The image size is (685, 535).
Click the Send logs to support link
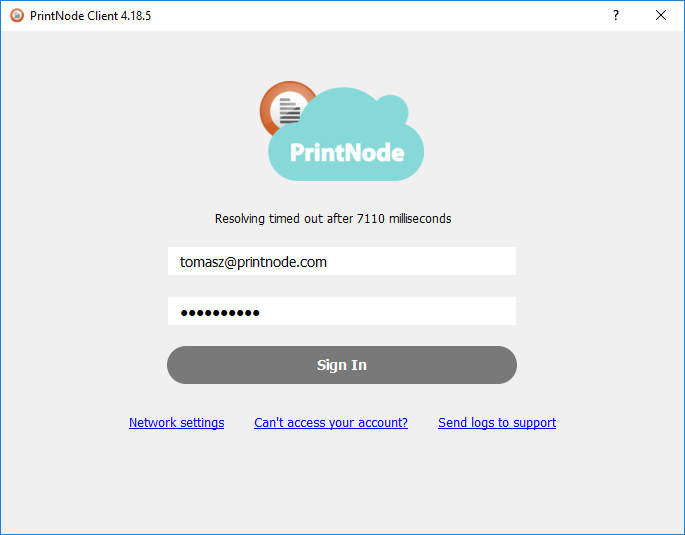(497, 423)
